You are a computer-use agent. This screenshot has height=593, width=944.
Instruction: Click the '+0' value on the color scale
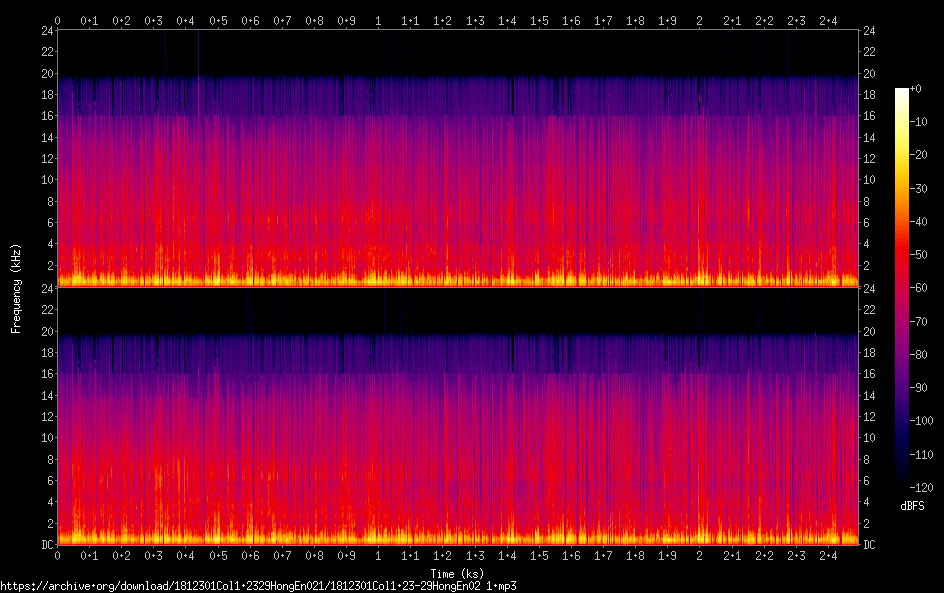(916, 89)
